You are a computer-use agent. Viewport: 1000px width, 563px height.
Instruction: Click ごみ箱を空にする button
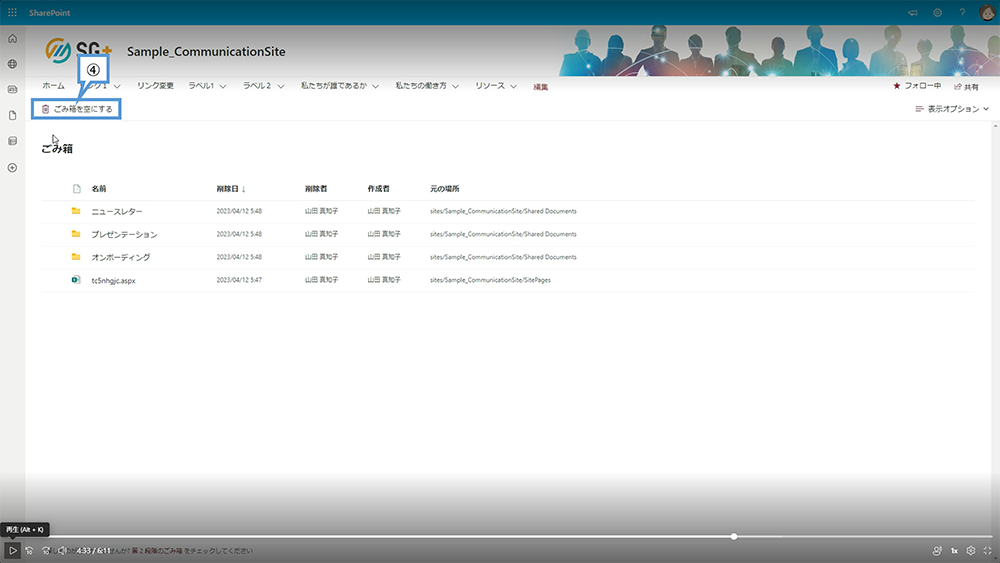point(77,109)
